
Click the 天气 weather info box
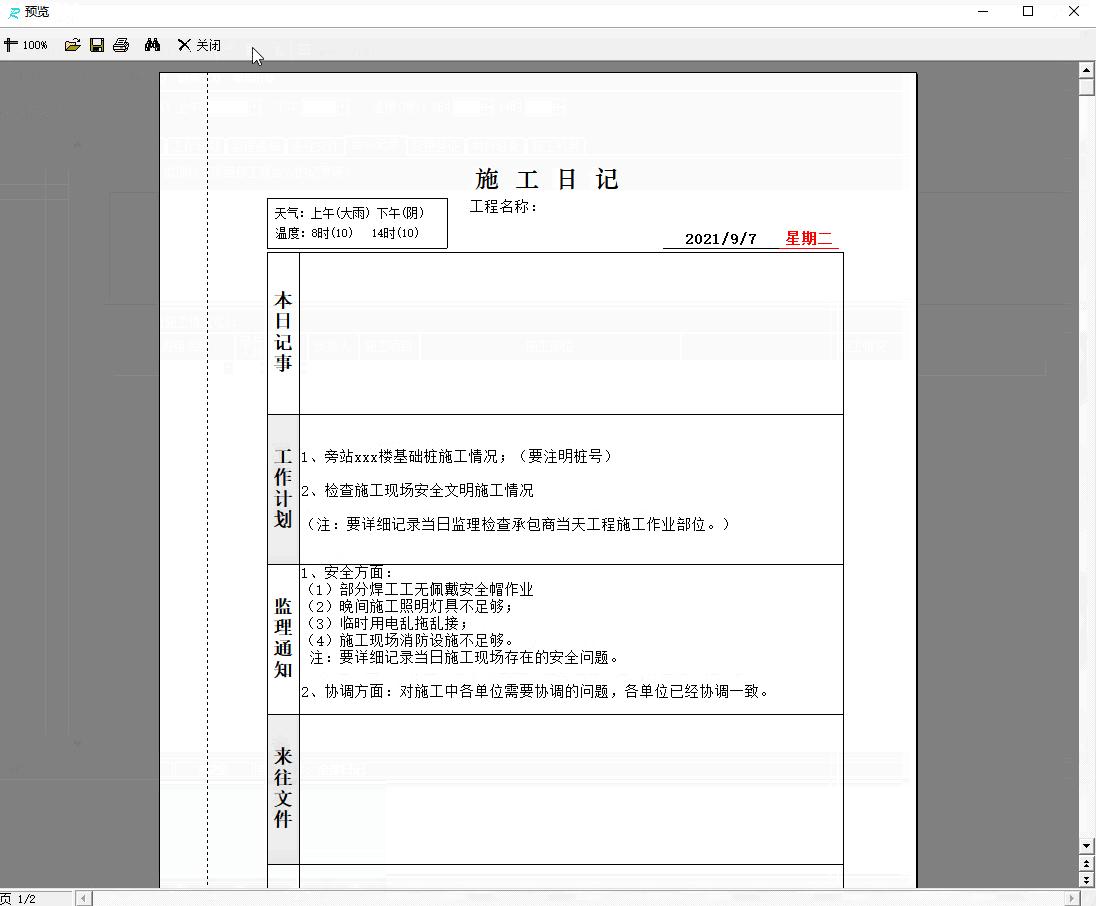pos(357,222)
